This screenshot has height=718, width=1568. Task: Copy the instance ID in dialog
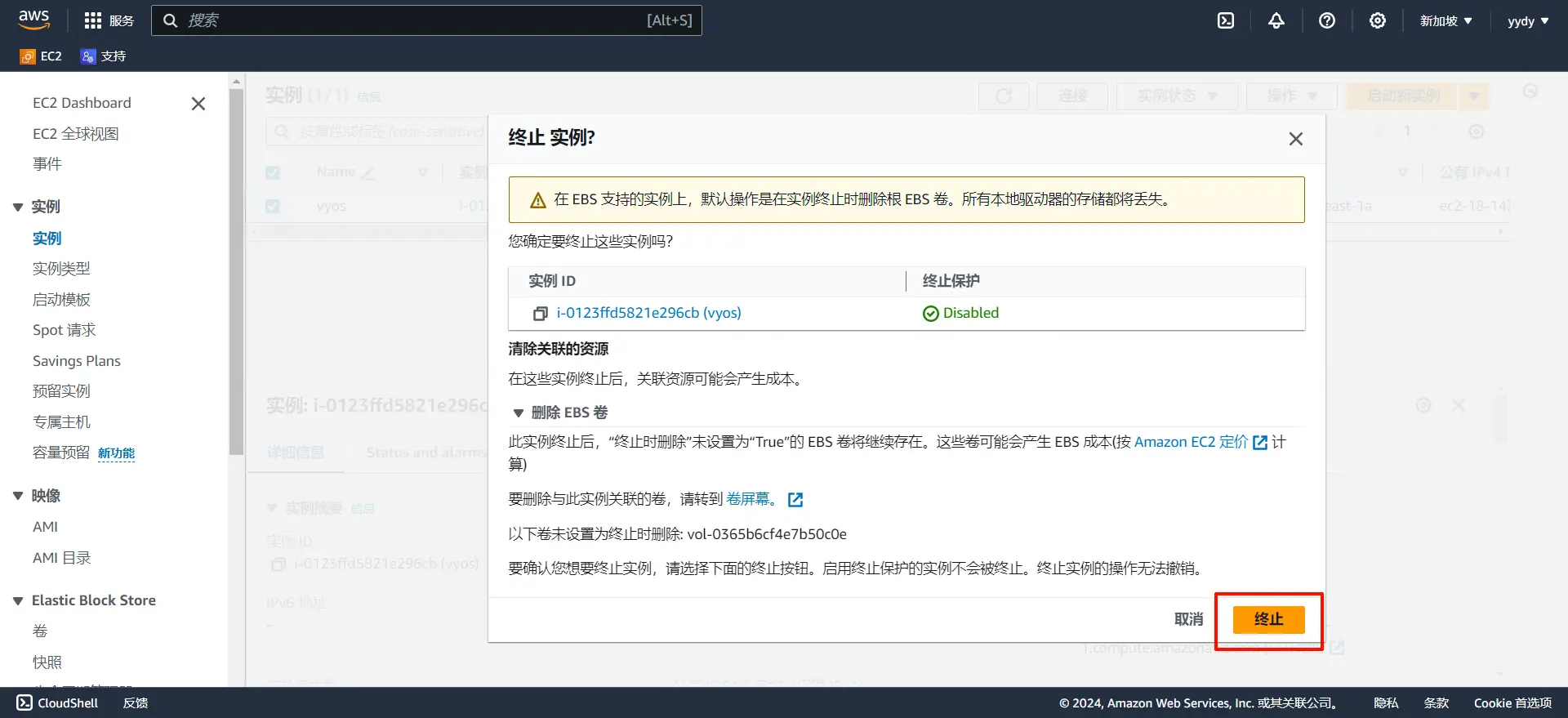540,314
